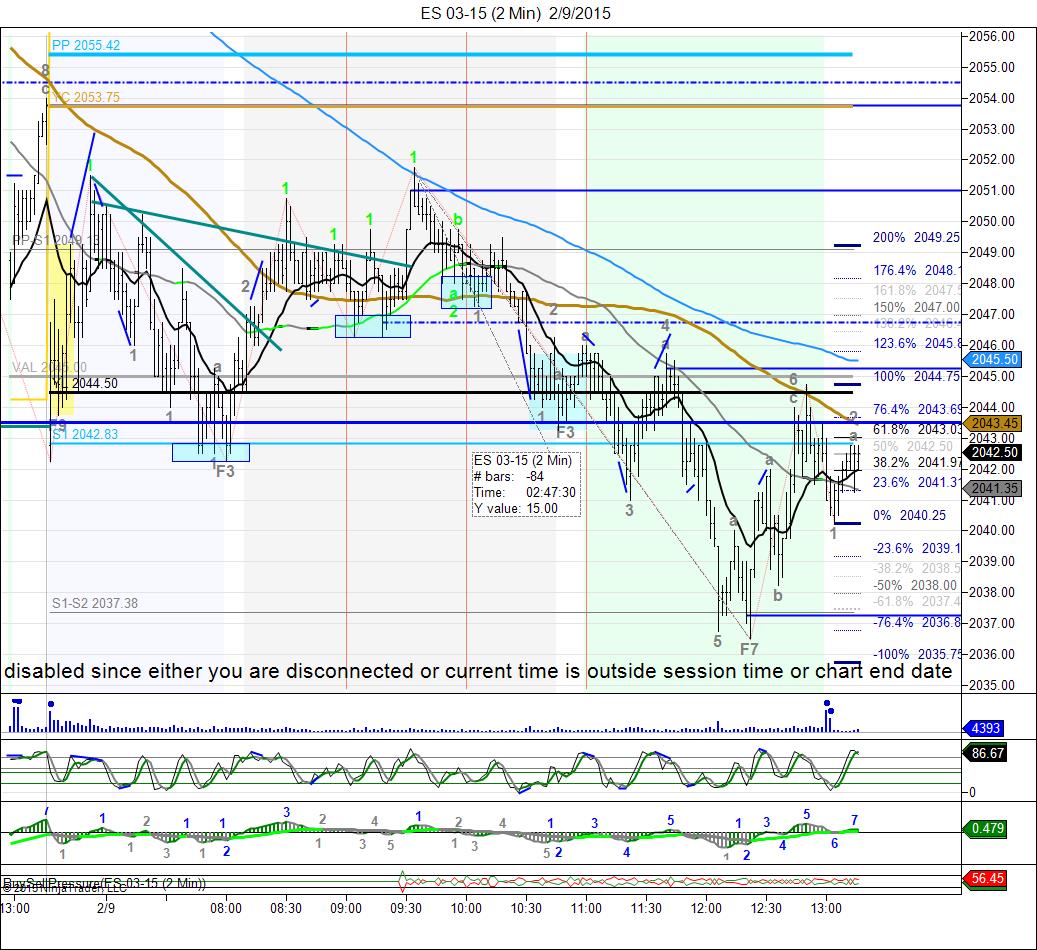Click the 123.6% Fibonacci level label

click(x=916, y=343)
